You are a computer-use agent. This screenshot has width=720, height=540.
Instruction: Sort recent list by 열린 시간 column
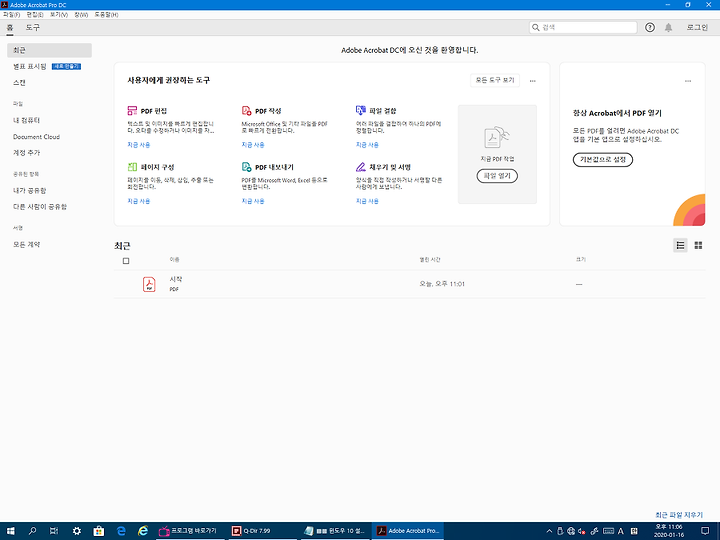[430, 259]
